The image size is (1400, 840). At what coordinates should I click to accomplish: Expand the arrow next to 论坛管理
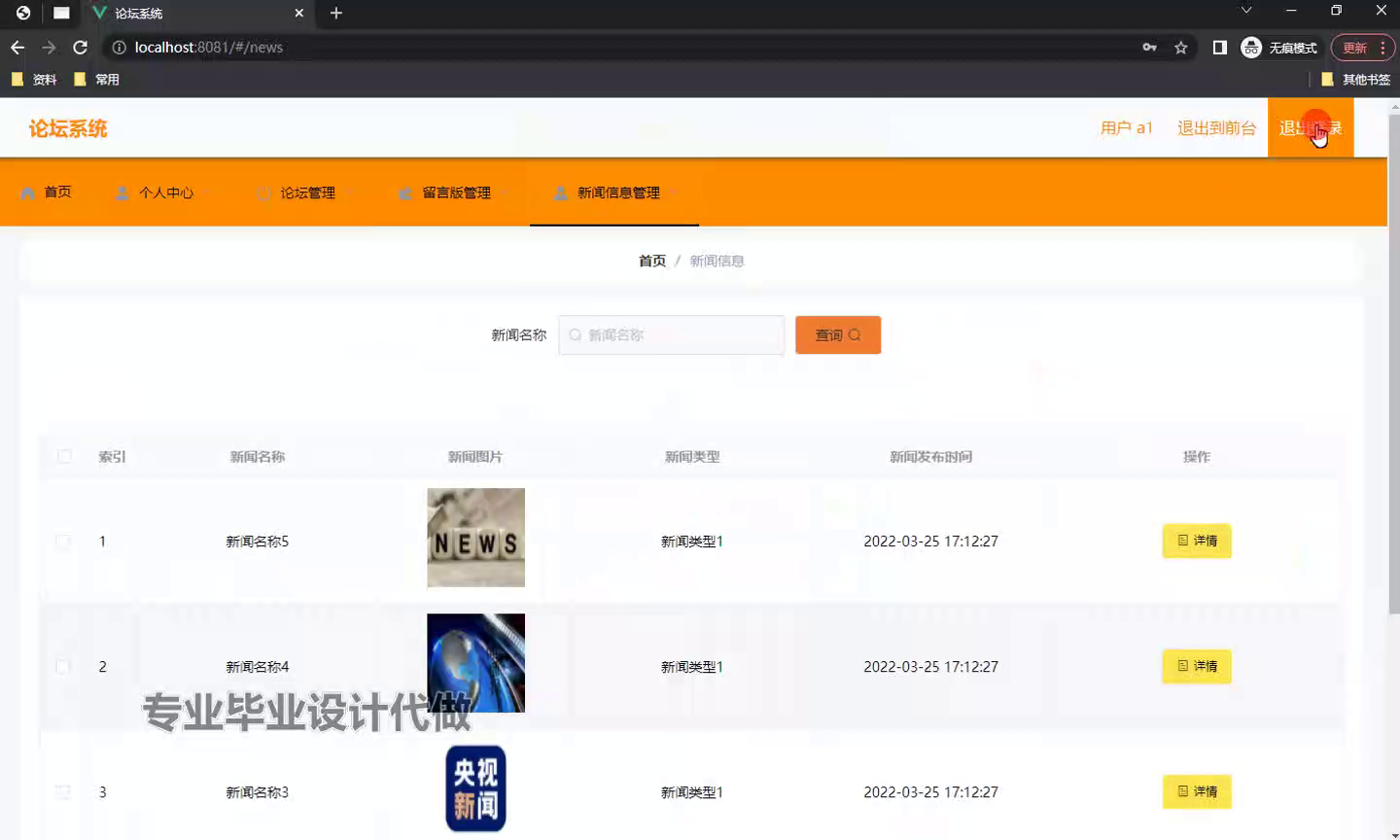pos(347,193)
